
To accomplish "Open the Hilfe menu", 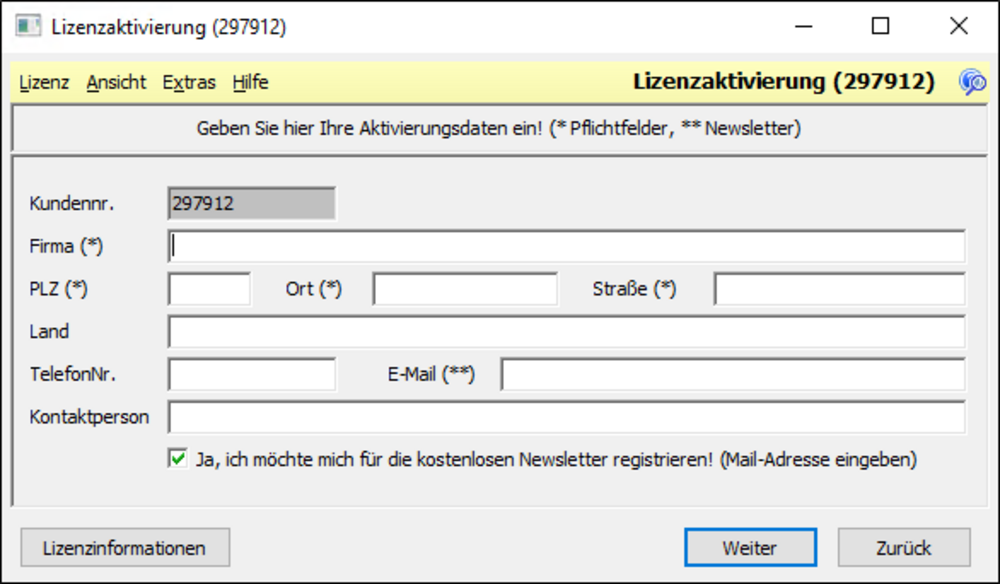I will (x=250, y=82).
